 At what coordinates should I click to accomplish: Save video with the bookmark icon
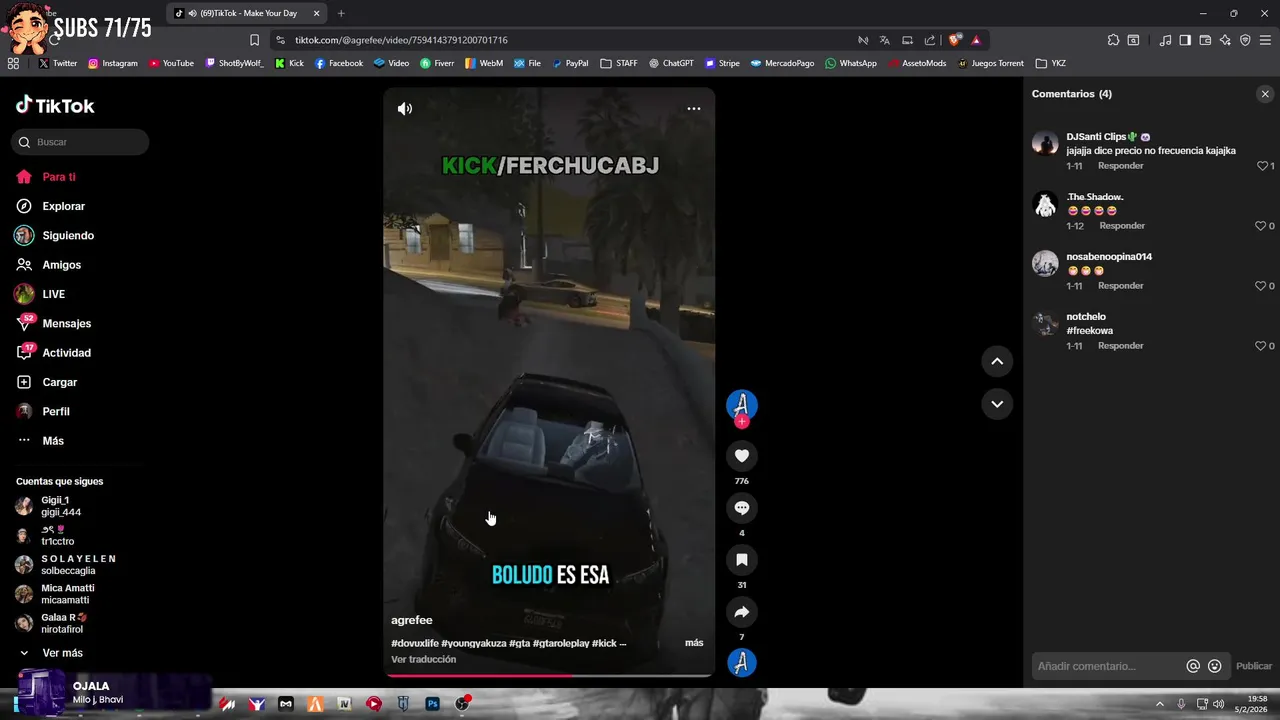pyautogui.click(x=742, y=560)
